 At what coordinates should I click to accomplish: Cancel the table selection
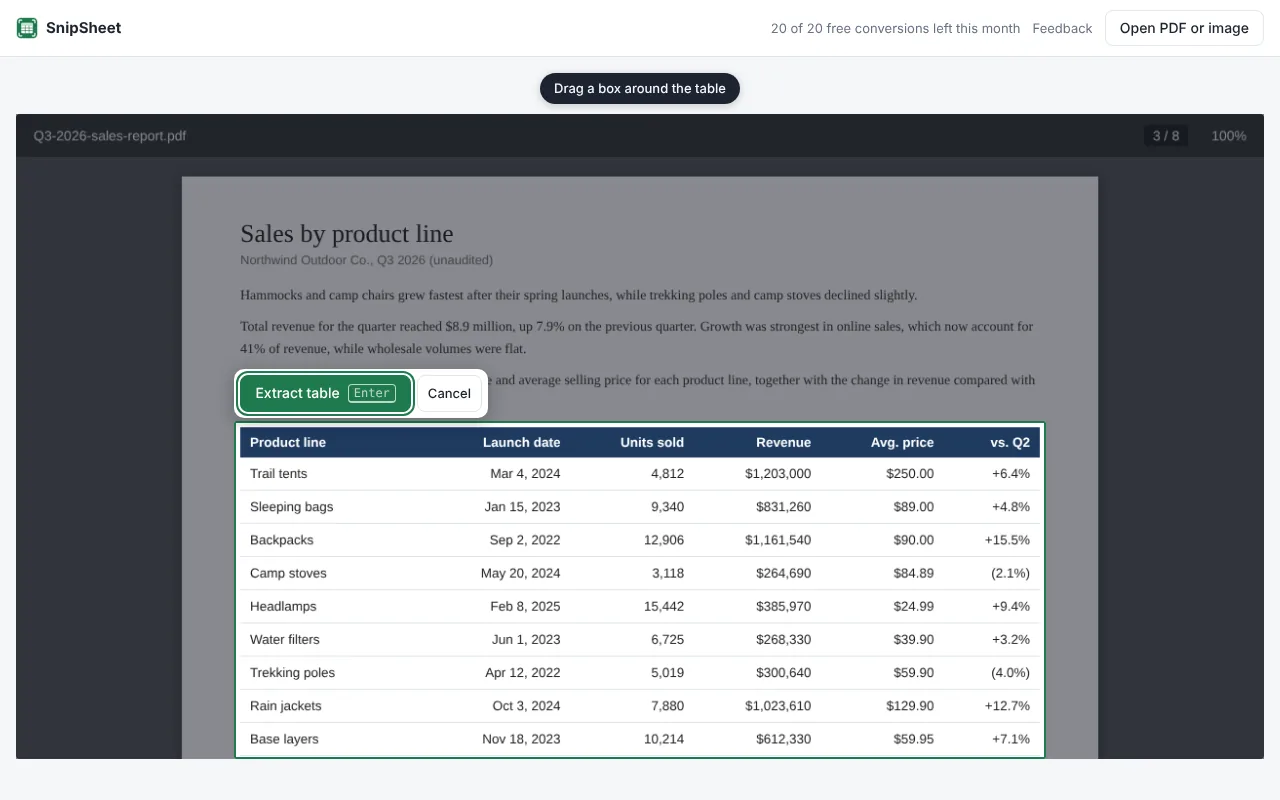449,393
